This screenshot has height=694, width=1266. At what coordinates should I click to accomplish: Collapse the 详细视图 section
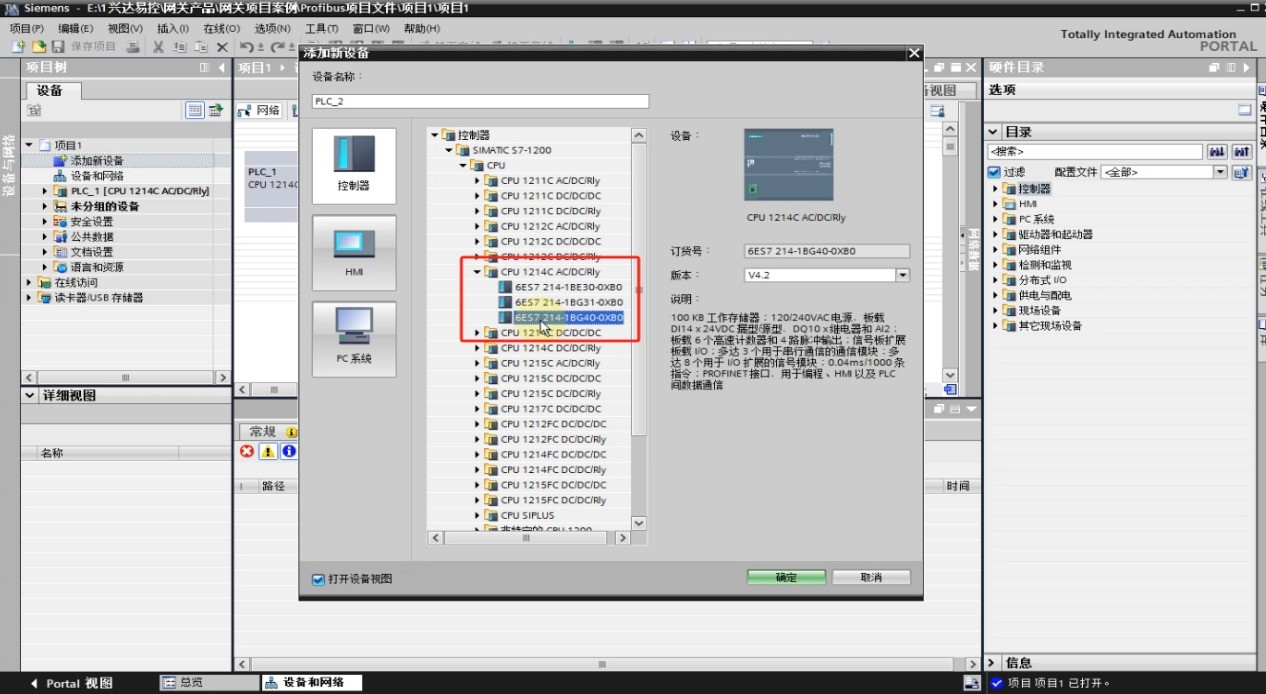30,396
